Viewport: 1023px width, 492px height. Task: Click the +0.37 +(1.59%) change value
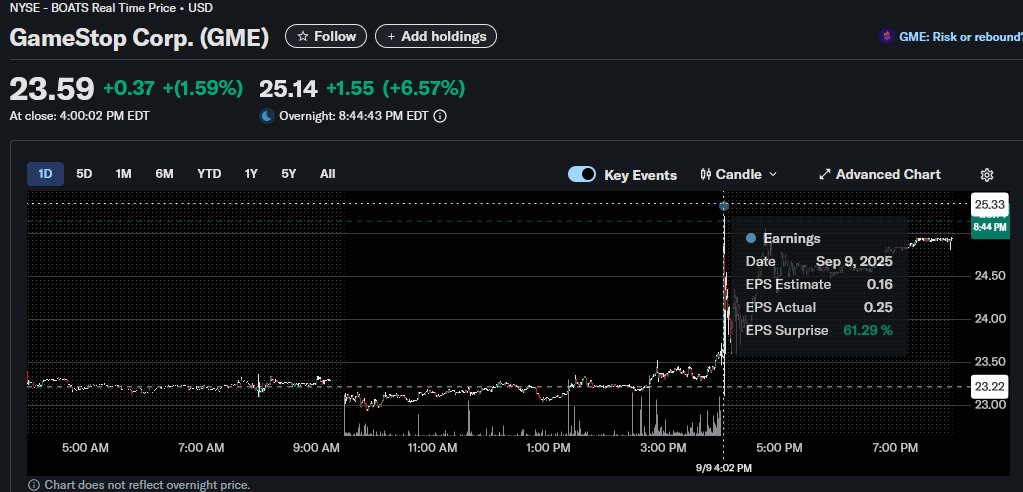click(x=173, y=88)
